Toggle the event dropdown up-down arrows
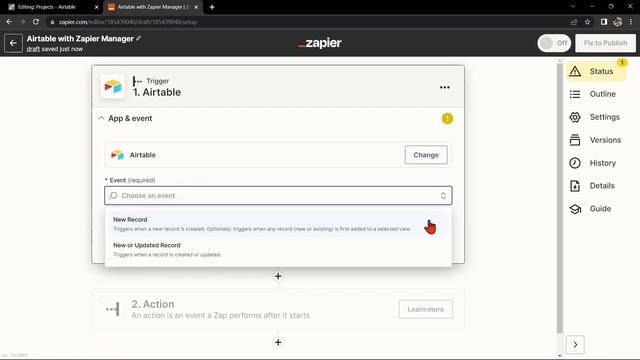 tap(443, 196)
